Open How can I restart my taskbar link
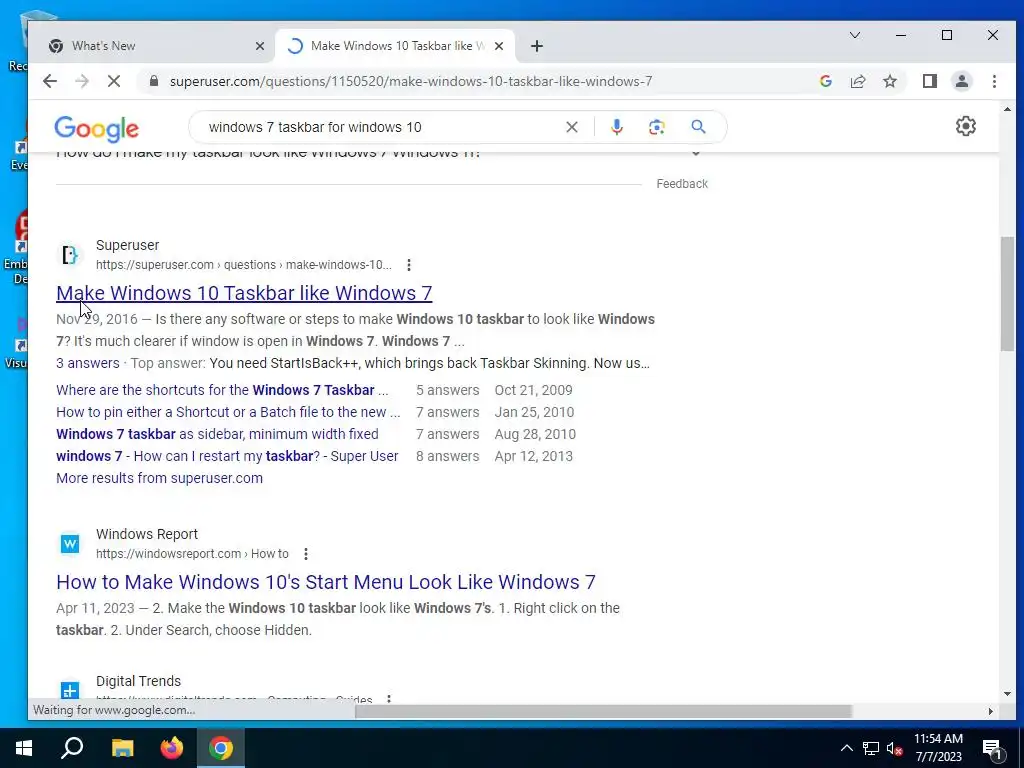Screen dimensions: 1024x768 tap(227, 456)
